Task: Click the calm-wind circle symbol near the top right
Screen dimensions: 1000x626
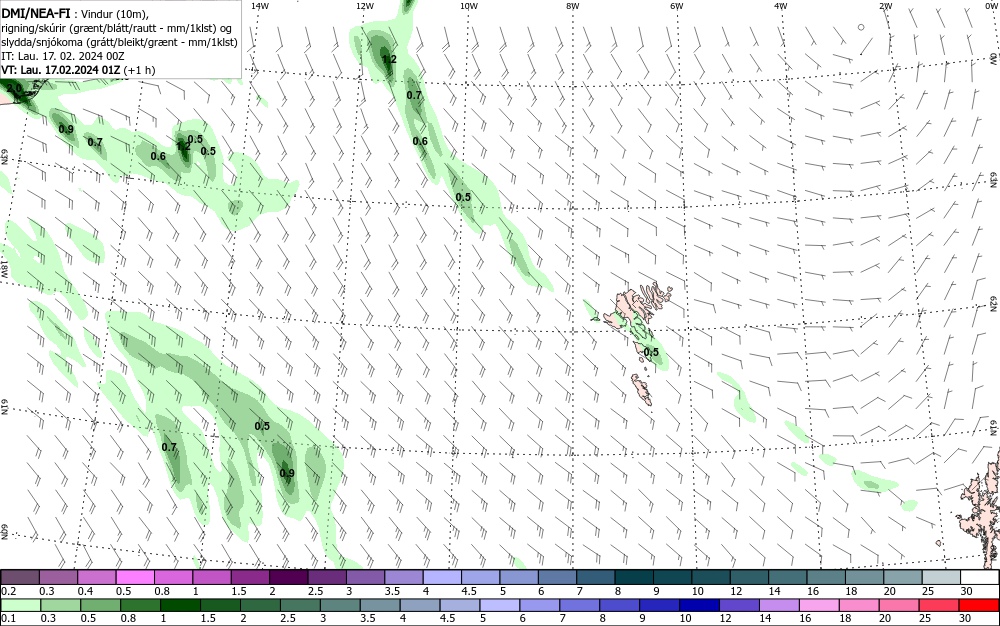Action: (861, 27)
